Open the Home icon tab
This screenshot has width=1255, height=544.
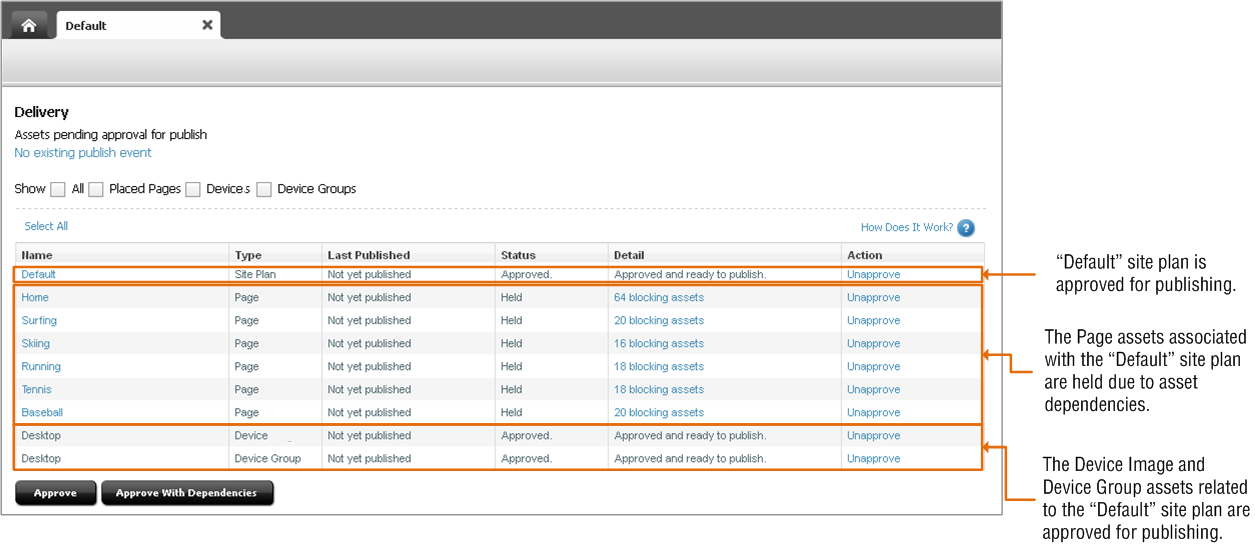pyautogui.click(x=29, y=25)
